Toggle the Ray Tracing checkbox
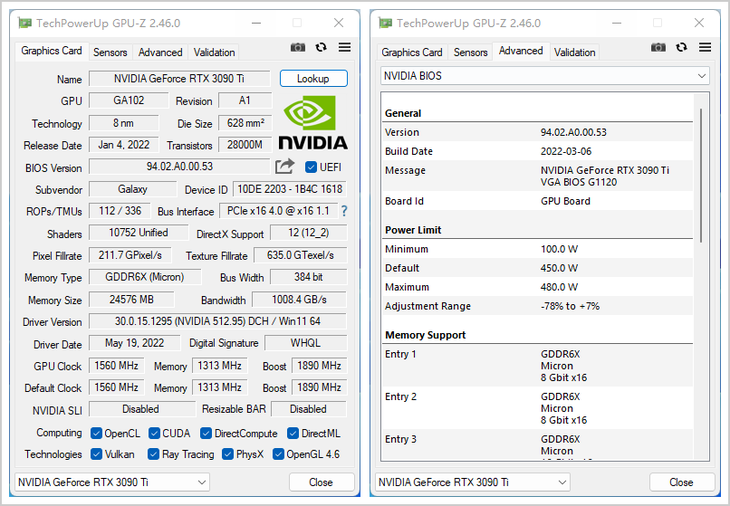The height and width of the screenshot is (506, 730). click(x=154, y=454)
